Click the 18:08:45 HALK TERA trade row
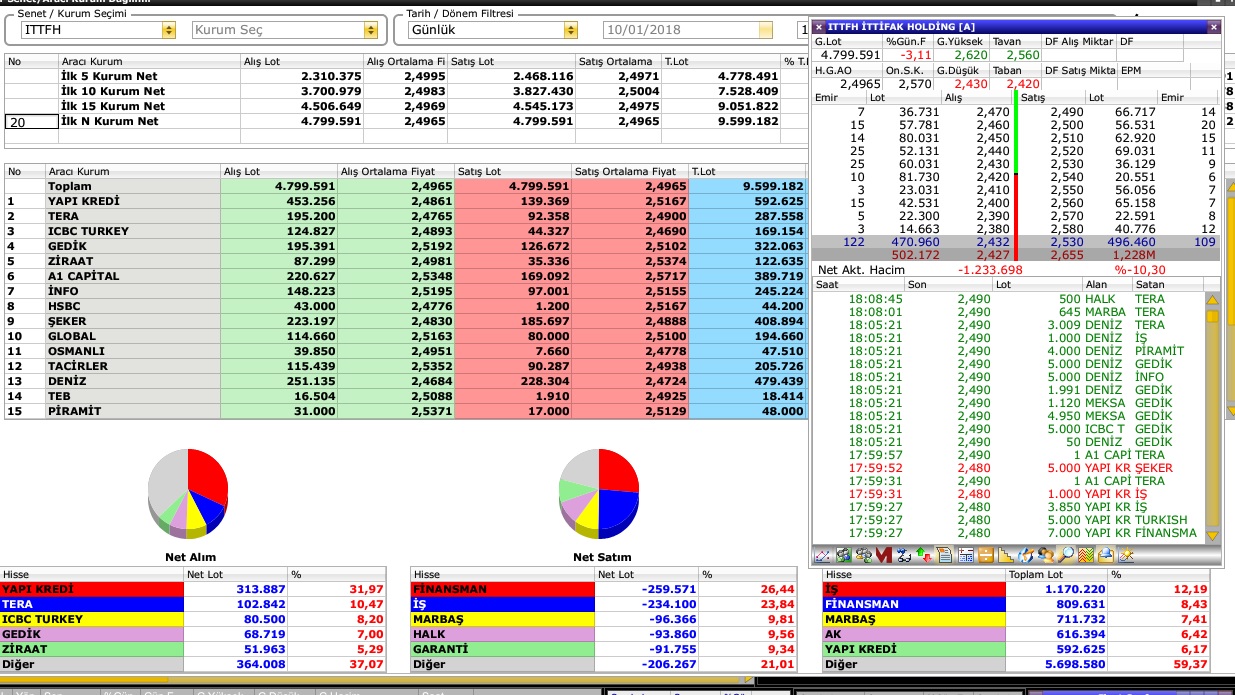This screenshot has width=1235, height=695. 1009,299
